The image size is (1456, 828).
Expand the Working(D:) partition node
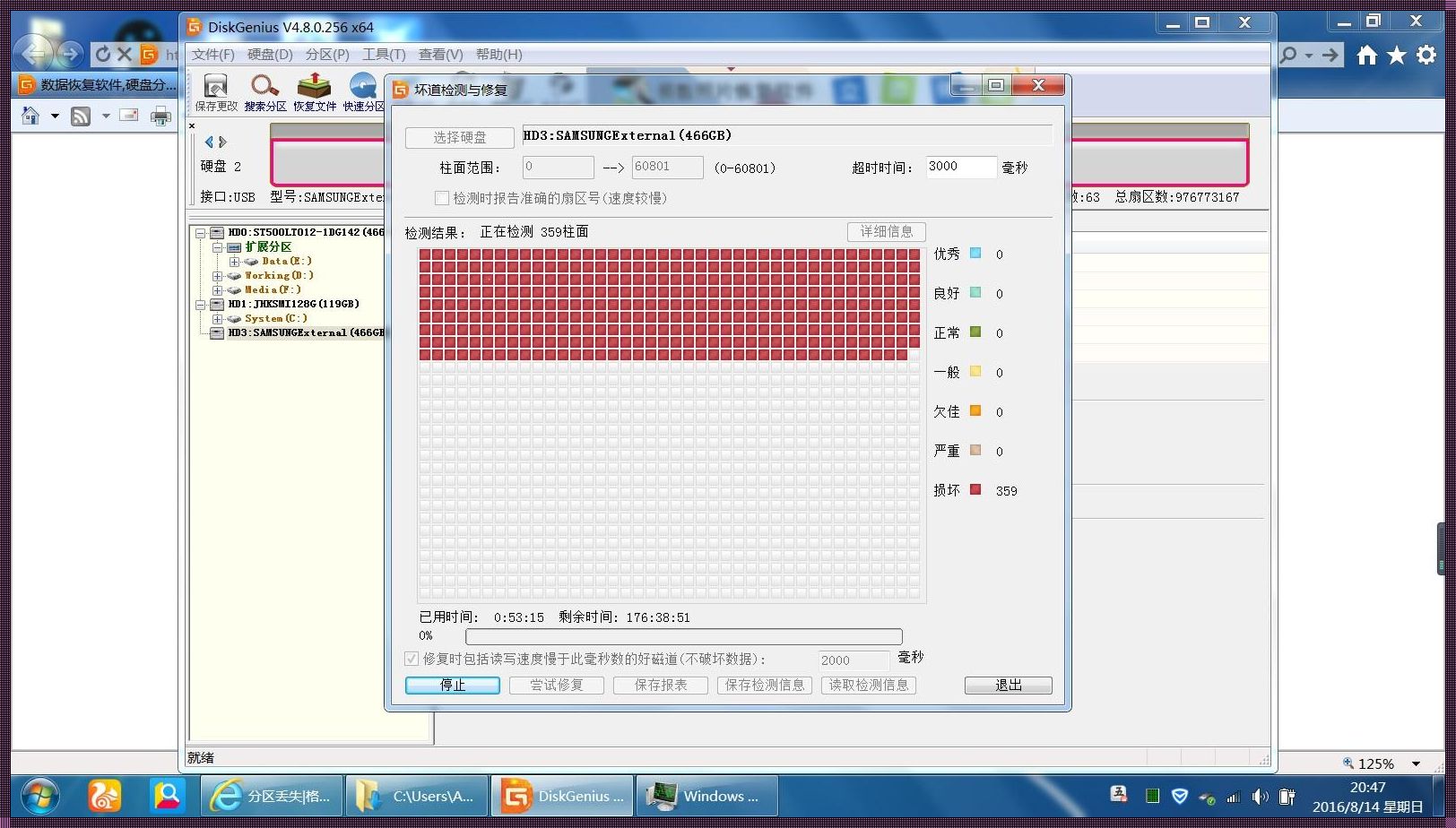click(x=217, y=276)
